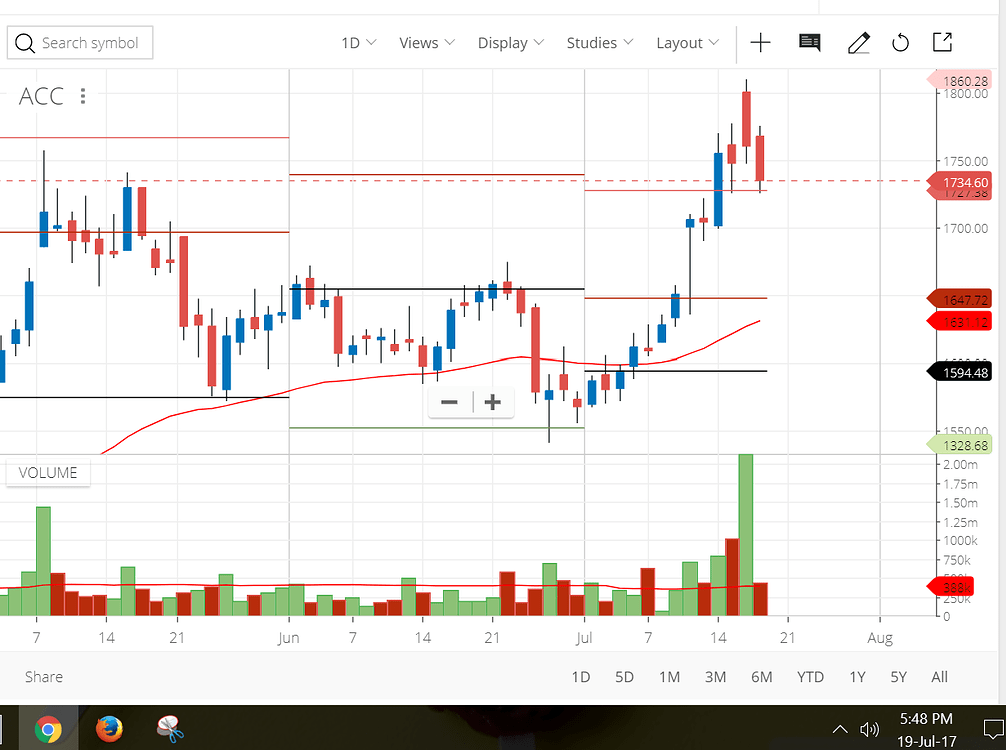
Task: Zoom in using the plus control on chart
Action: pyautogui.click(x=492, y=402)
